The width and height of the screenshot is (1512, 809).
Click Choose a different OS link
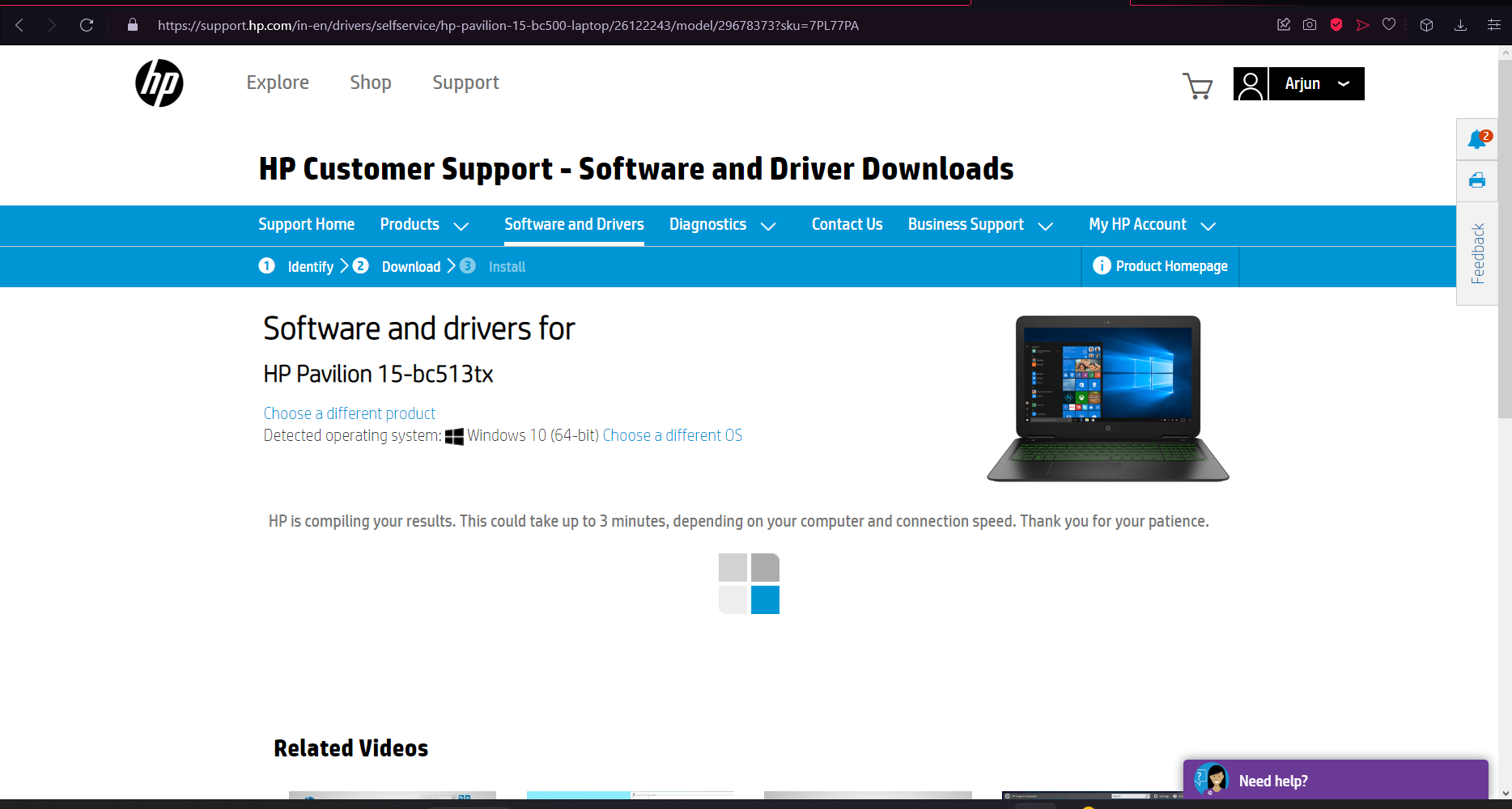(672, 435)
